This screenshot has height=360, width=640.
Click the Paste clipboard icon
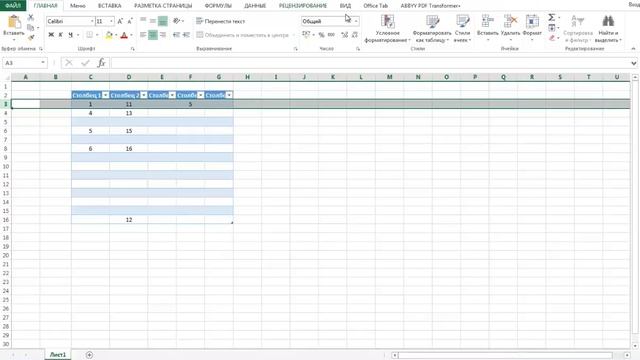(14, 22)
